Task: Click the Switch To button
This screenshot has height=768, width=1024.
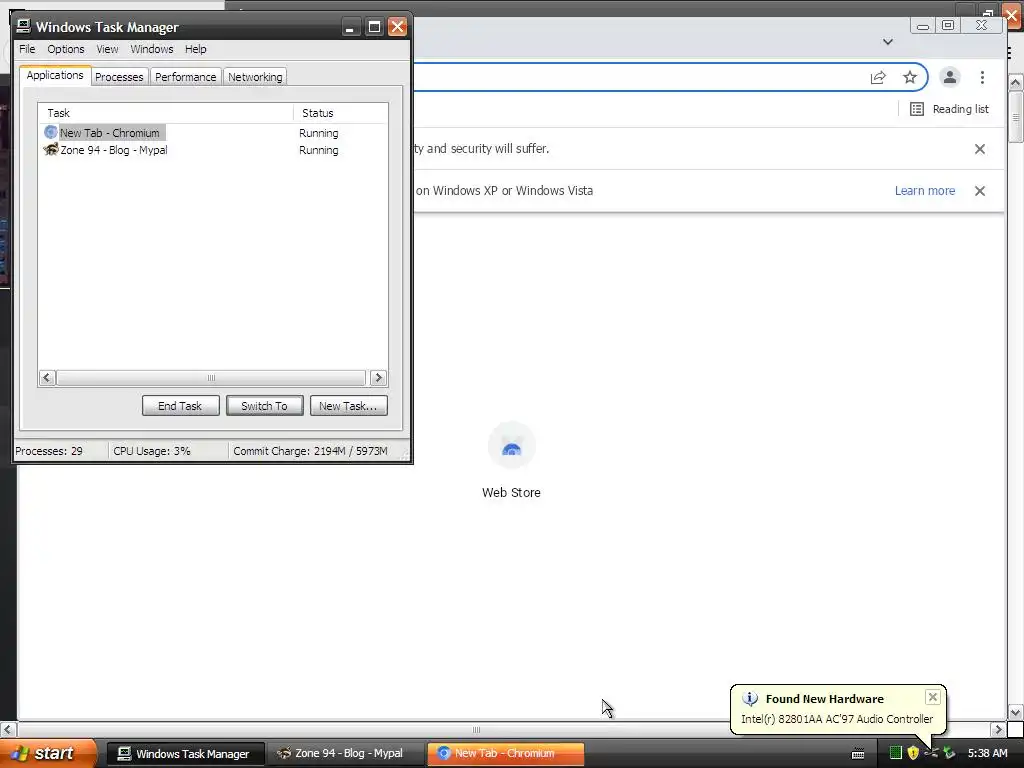Action: 264,406
